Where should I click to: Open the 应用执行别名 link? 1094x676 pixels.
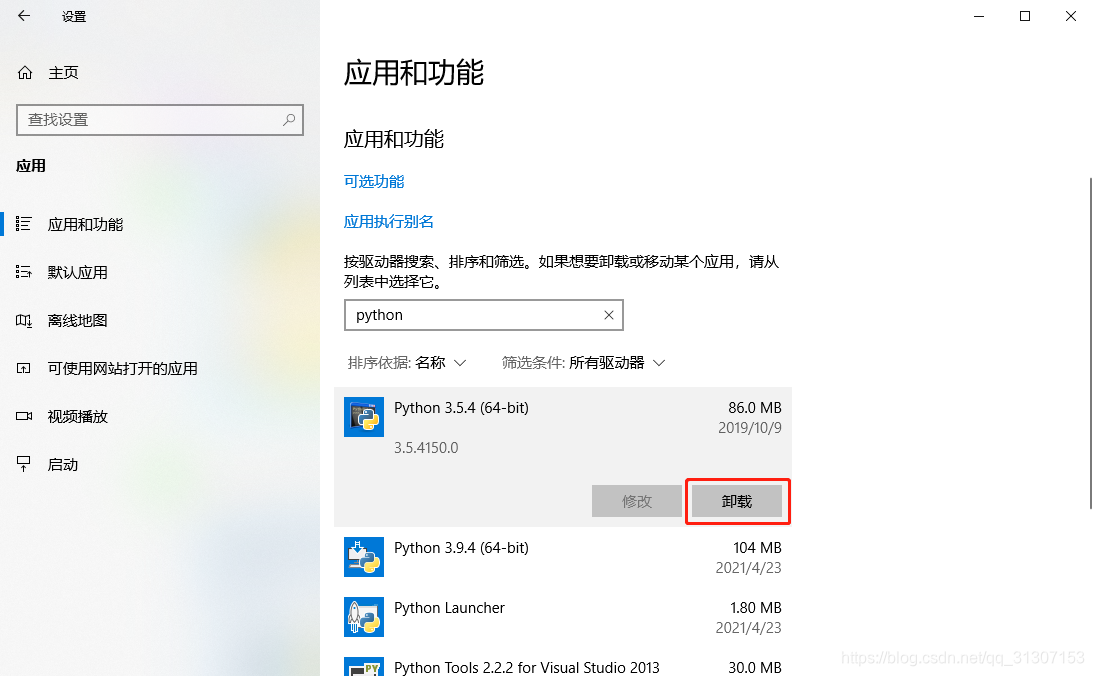click(389, 222)
